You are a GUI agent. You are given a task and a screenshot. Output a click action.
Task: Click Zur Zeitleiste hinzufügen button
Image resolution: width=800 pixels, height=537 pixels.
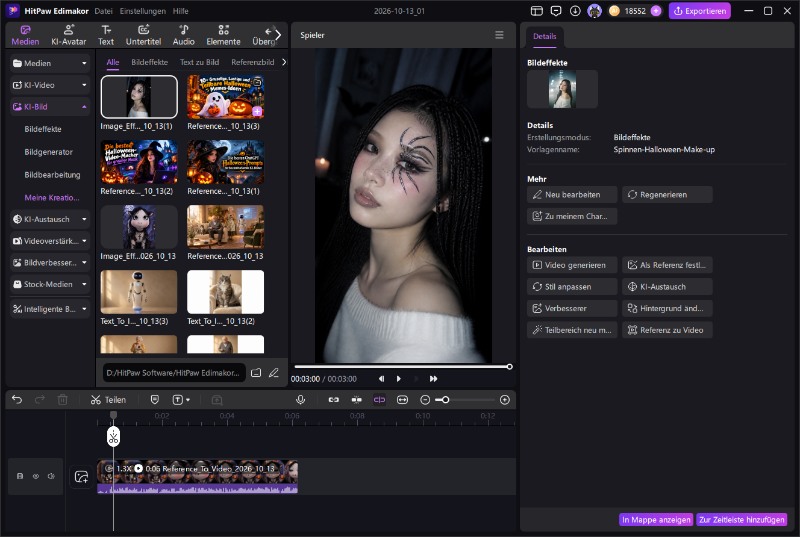coord(741,520)
